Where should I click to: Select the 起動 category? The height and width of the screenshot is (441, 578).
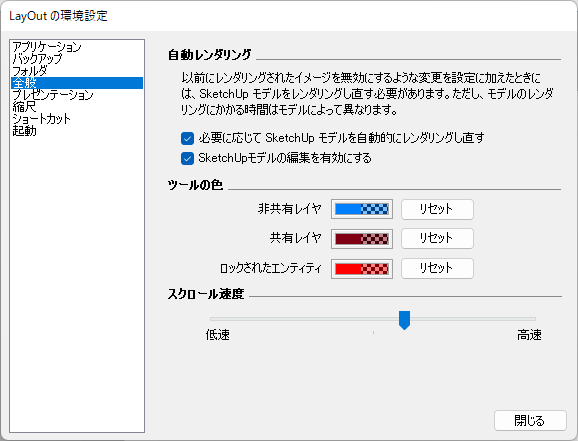tap(24, 131)
